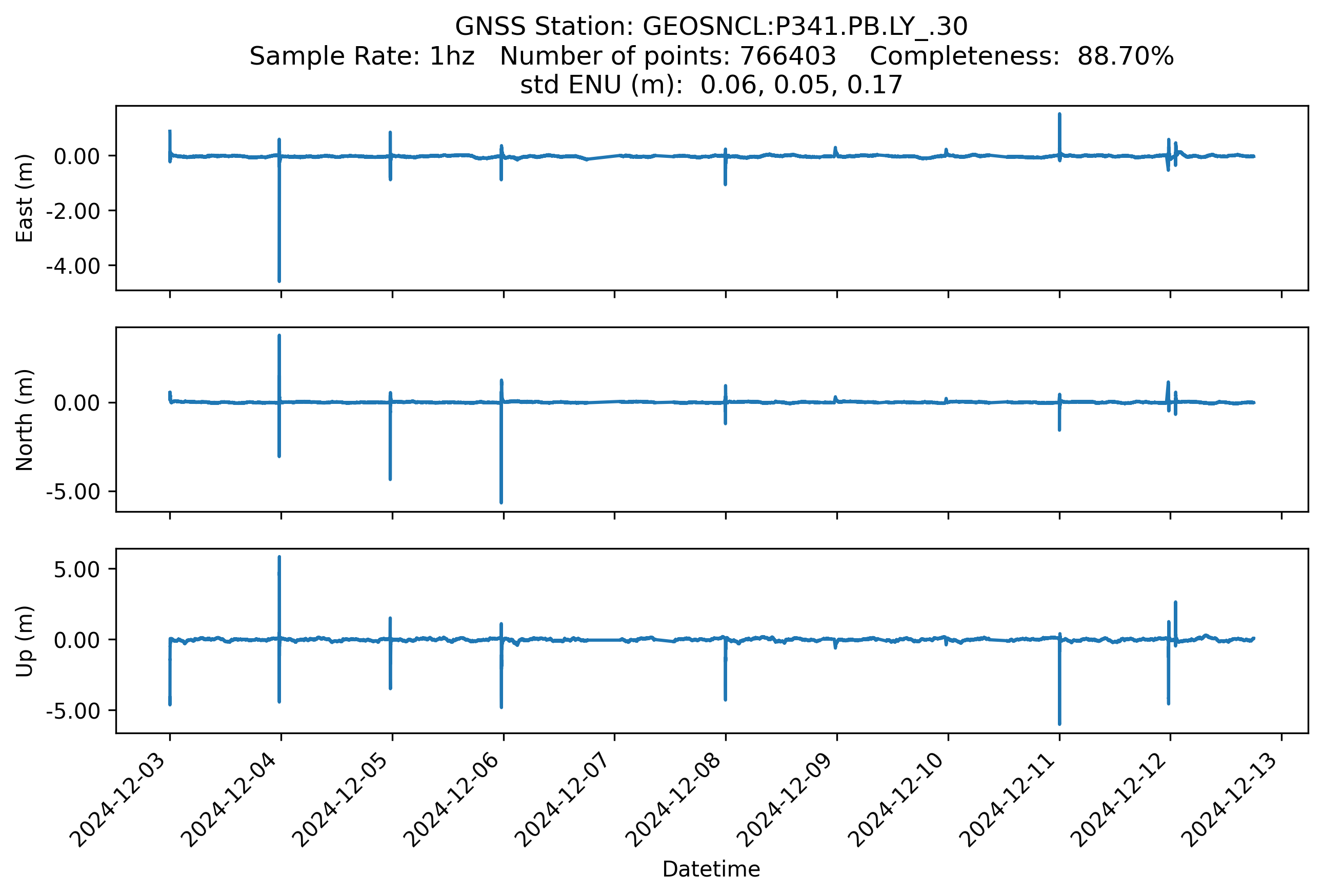The height and width of the screenshot is (896, 1323).
Task: Click the Completeness 88.70% text
Action: point(1021,56)
